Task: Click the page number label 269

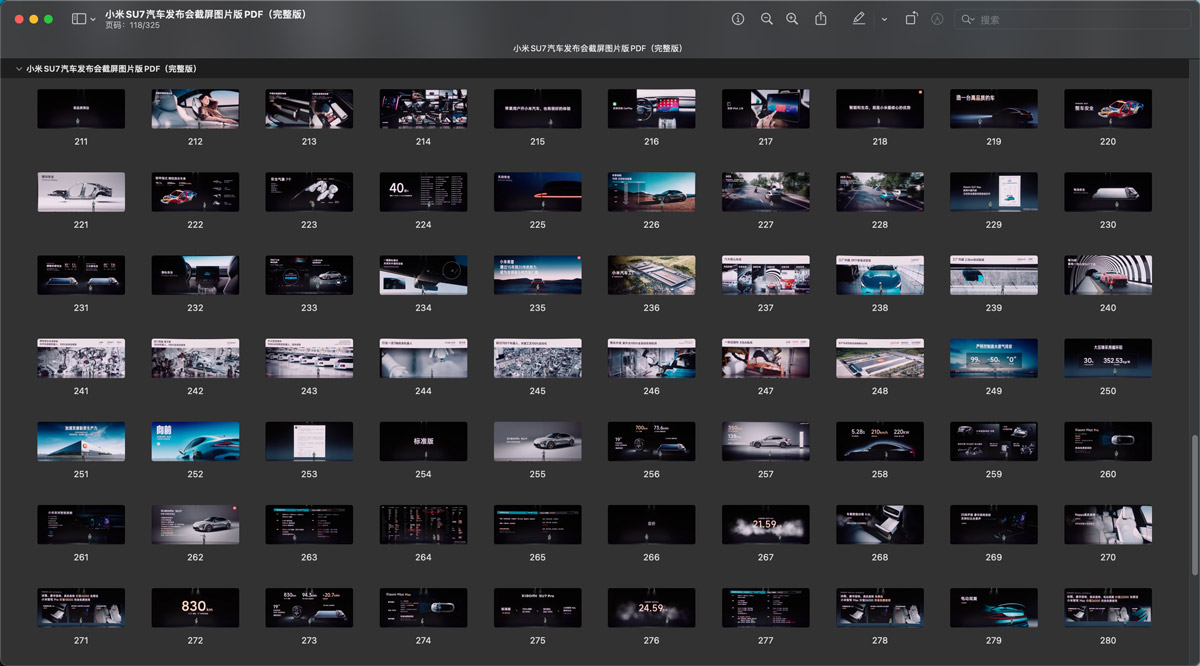Action: point(994,557)
